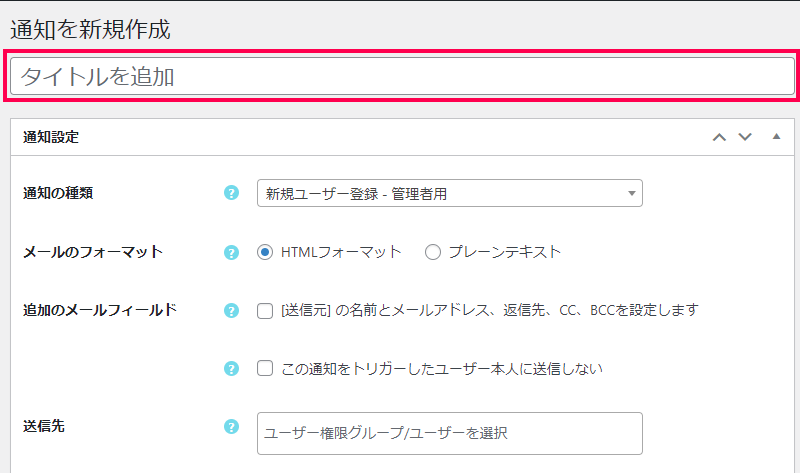The image size is (800, 473).
Task: Select the HTMLフォーマット radio button
Action: click(x=265, y=252)
